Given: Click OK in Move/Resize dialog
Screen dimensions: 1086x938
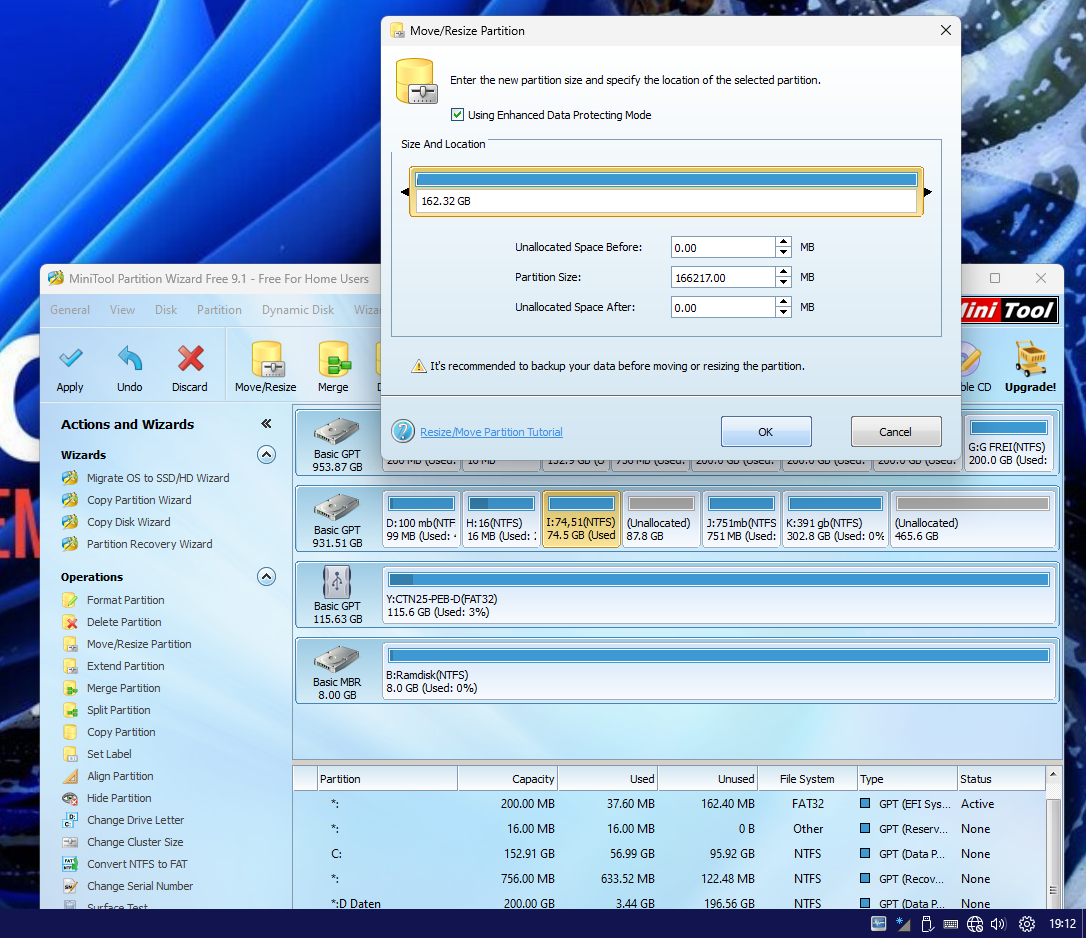Looking at the screenshot, I should [x=766, y=432].
